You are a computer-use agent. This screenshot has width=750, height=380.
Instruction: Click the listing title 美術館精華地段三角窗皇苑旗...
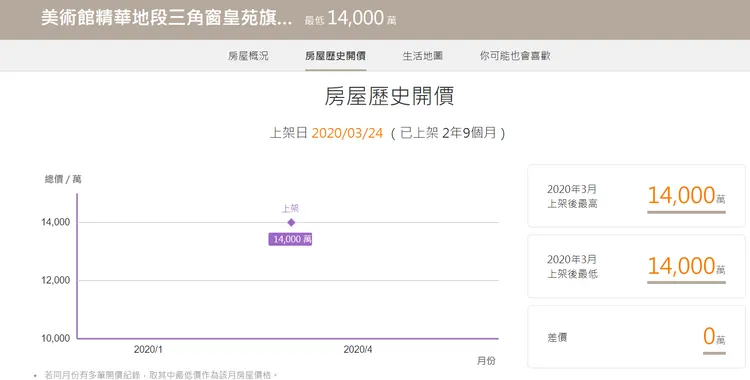click(x=166, y=18)
